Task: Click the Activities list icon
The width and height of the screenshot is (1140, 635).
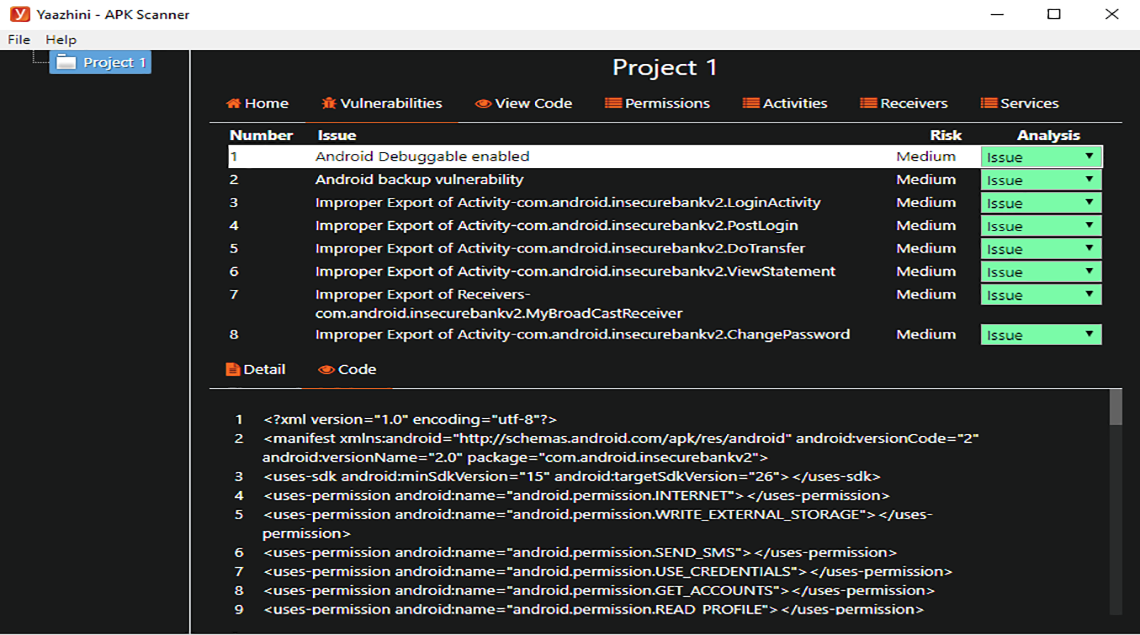Action: click(x=750, y=103)
